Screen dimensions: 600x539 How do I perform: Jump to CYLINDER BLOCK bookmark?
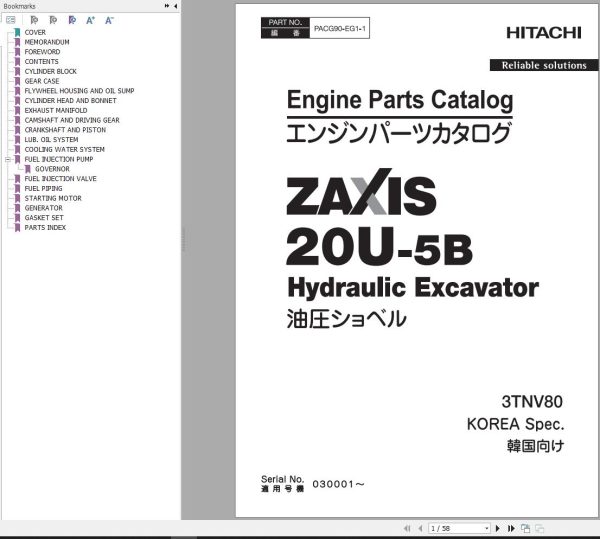(51, 72)
